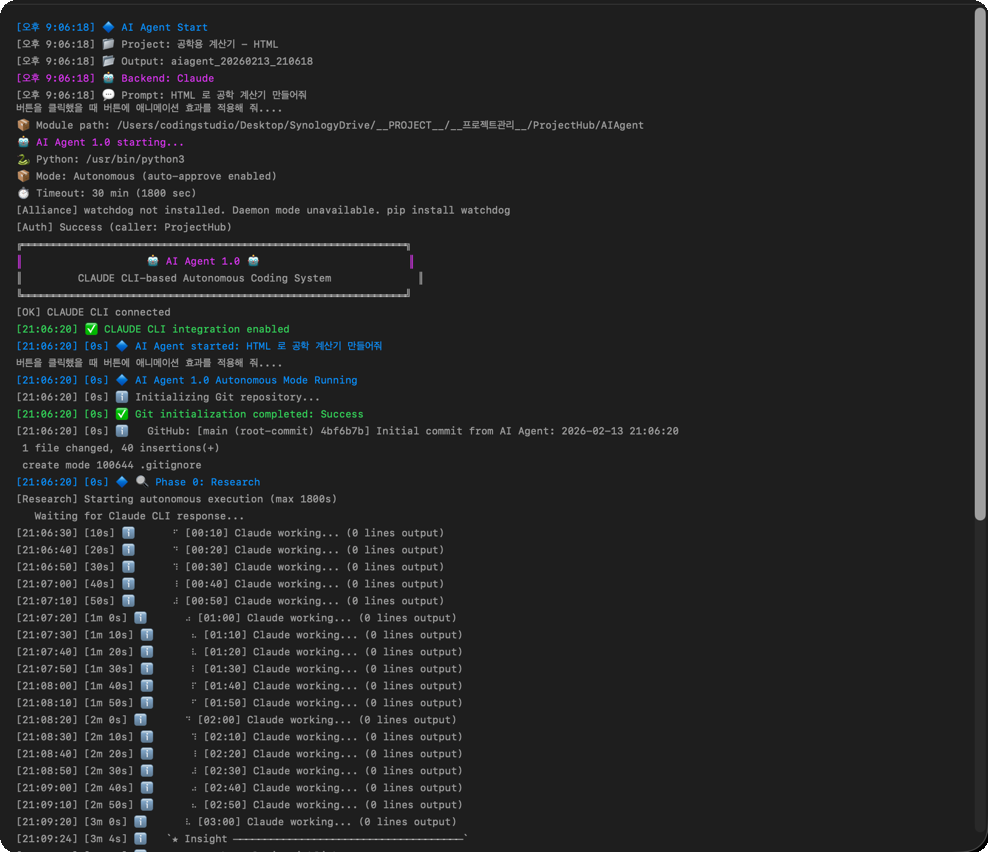Image resolution: width=988 pixels, height=852 pixels.
Task: Click the folder icon on the Project line
Action: point(108,44)
